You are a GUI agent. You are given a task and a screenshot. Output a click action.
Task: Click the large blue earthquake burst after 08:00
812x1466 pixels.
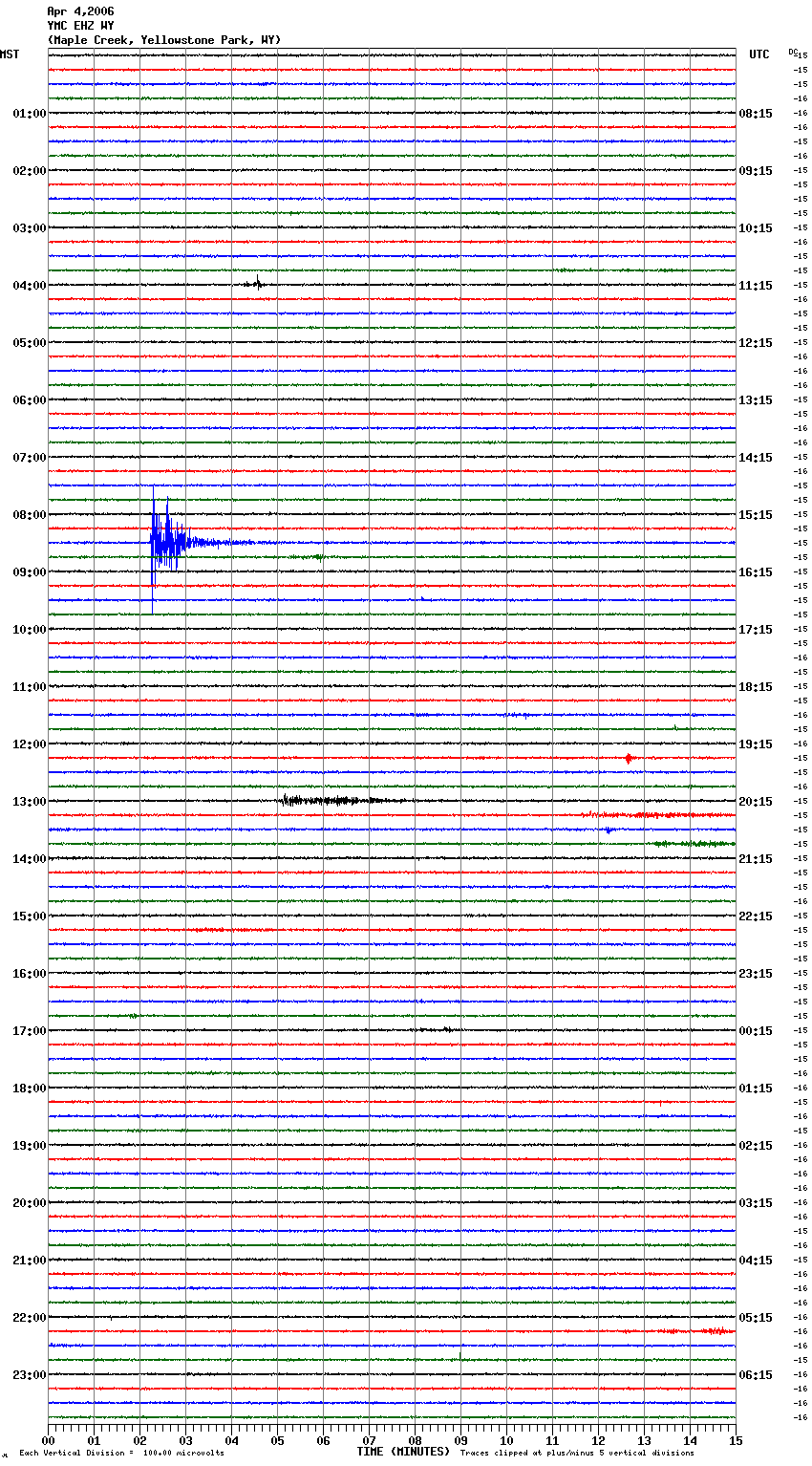pos(170,545)
